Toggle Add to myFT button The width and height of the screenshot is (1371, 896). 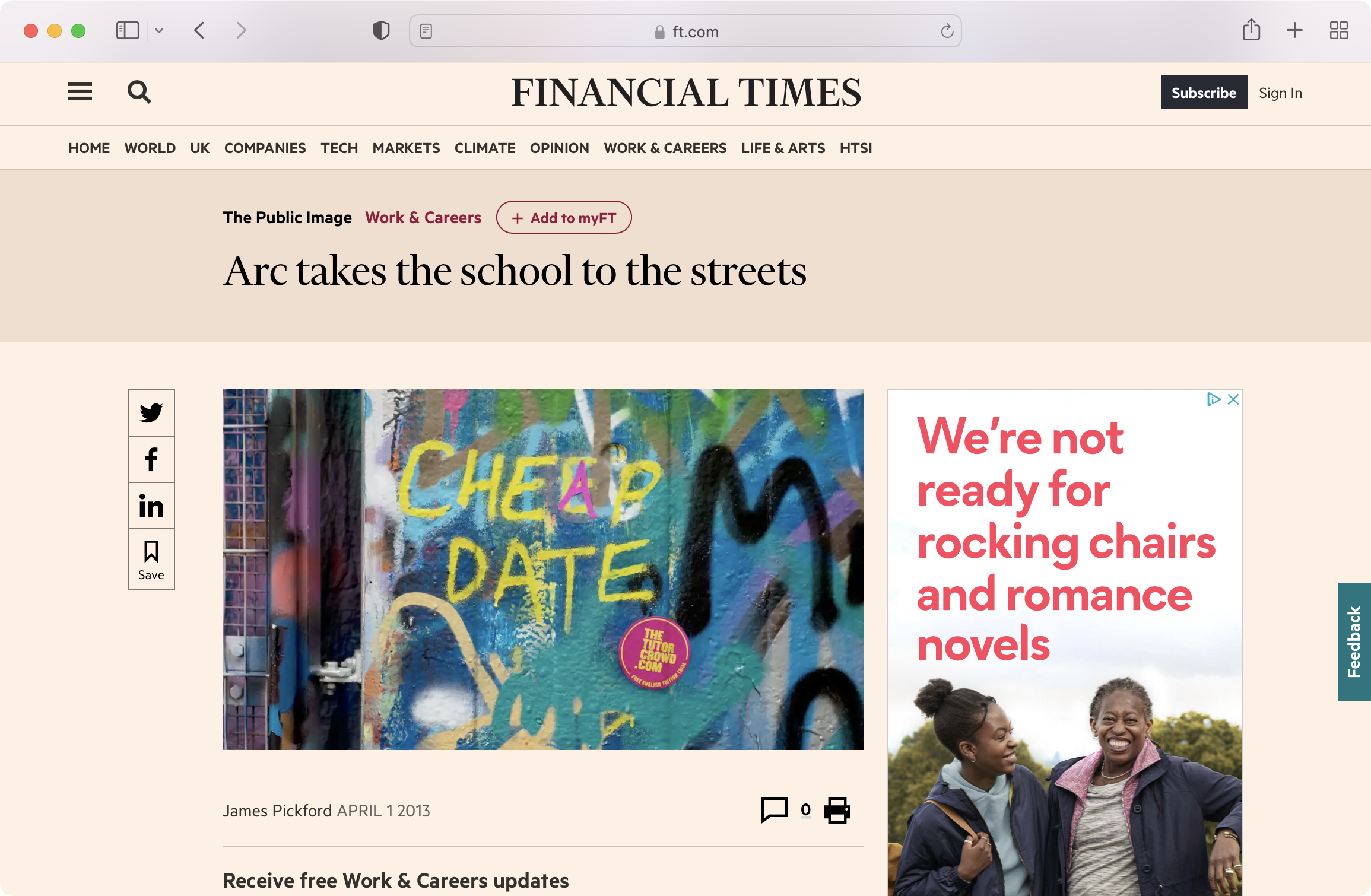(x=564, y=218)
